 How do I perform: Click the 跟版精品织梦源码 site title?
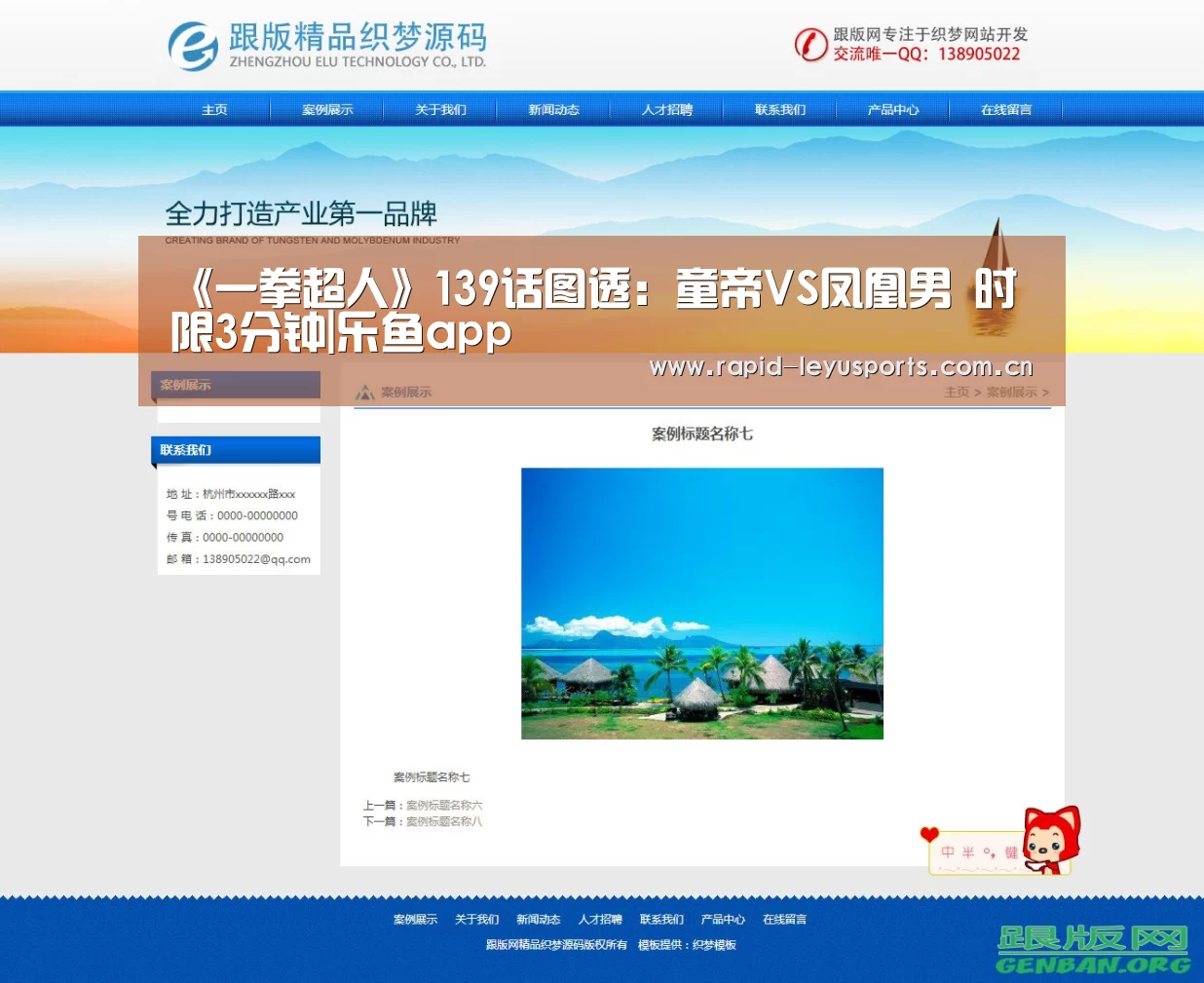pos(357,37)
